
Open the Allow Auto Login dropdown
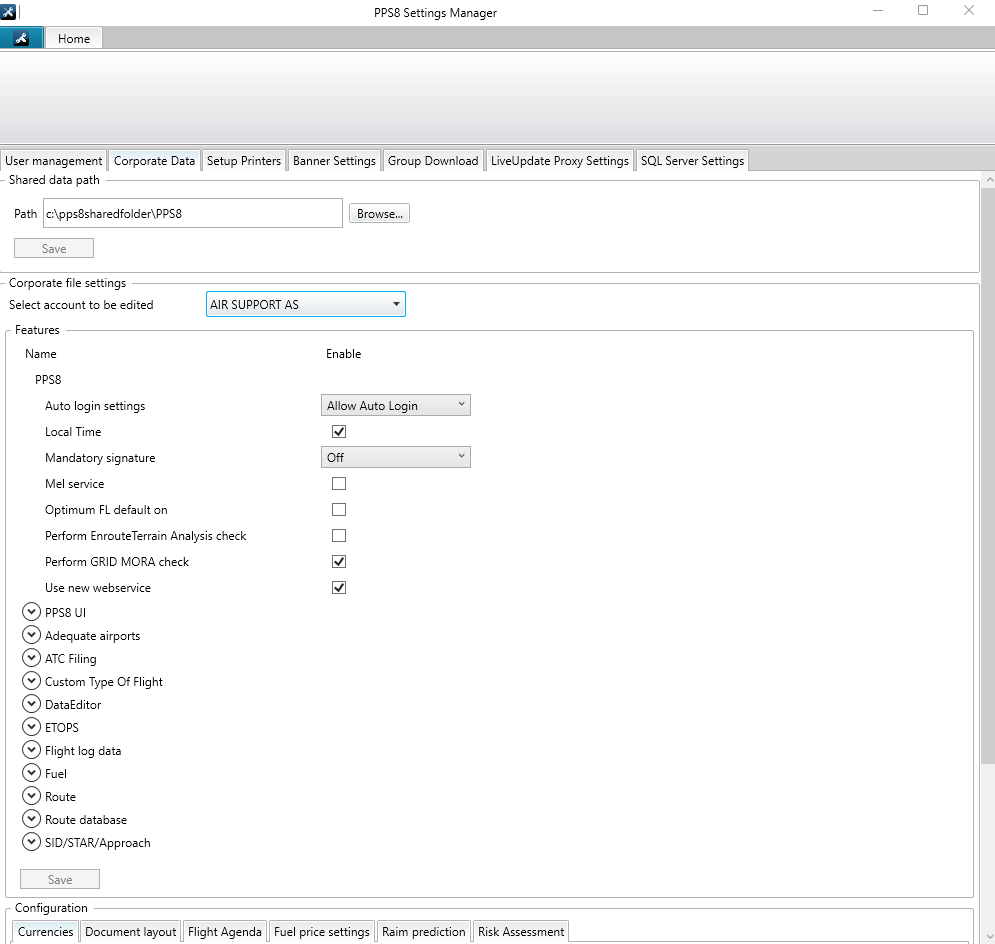[396, 405]
